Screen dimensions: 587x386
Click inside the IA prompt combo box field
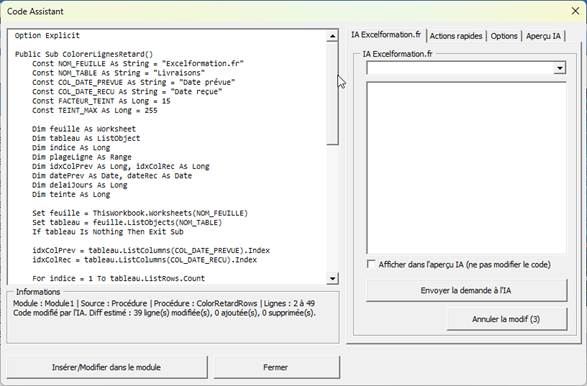tap(460, 68)
